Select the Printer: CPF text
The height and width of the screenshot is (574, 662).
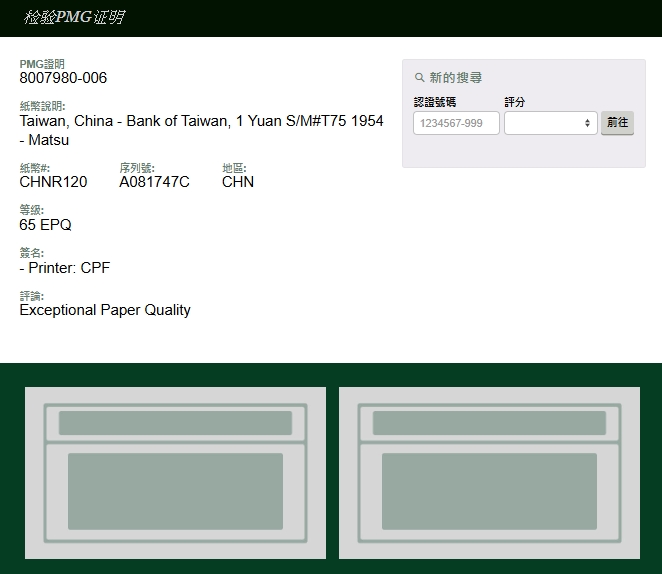tap(65, 268)
